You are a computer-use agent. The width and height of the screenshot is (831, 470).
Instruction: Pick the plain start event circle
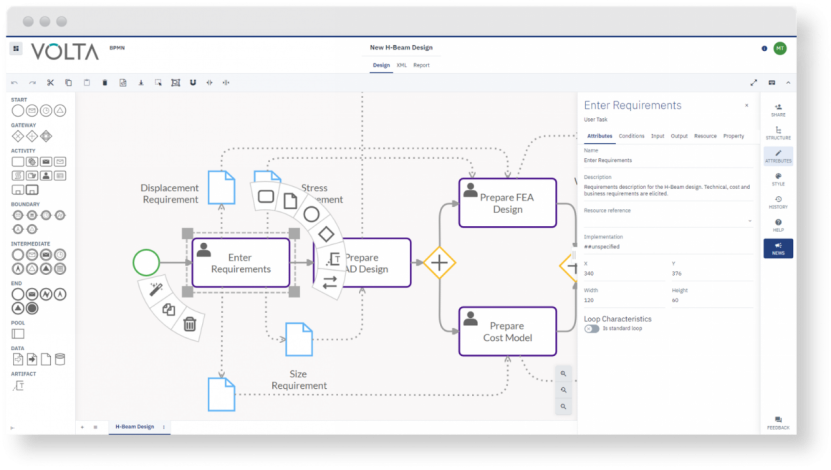tap(17, 111)
